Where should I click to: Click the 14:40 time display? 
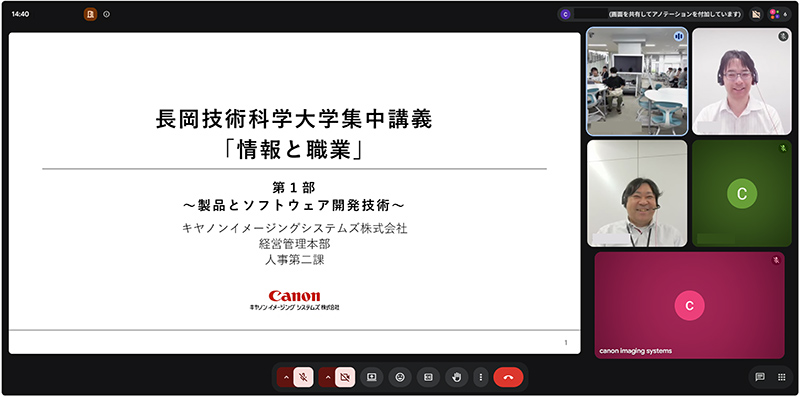20,14
